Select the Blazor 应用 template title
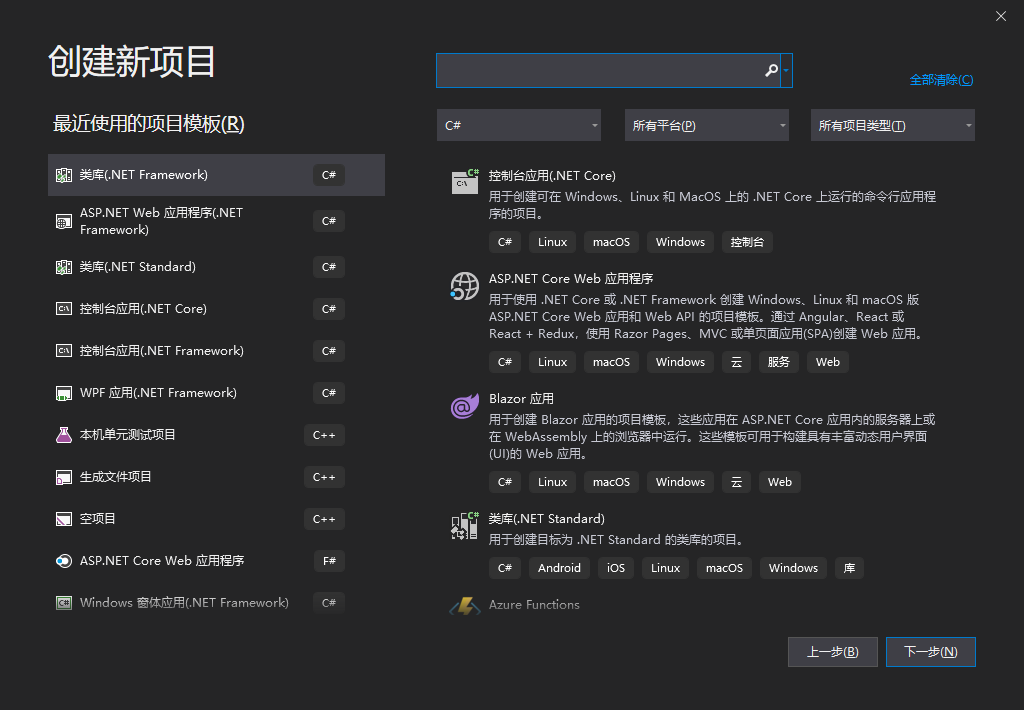Viewport: 1024px width, 710px height. pyautogui.click(x=521, y=398)
